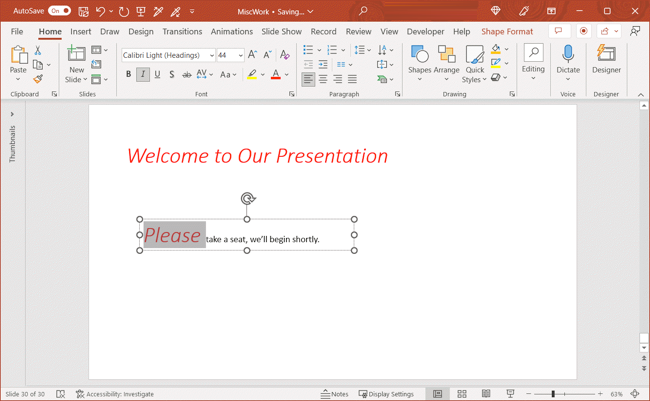This screenshot has height=401, width=650.
Task: Toggle italic formatting
Action: click(143, 75)
